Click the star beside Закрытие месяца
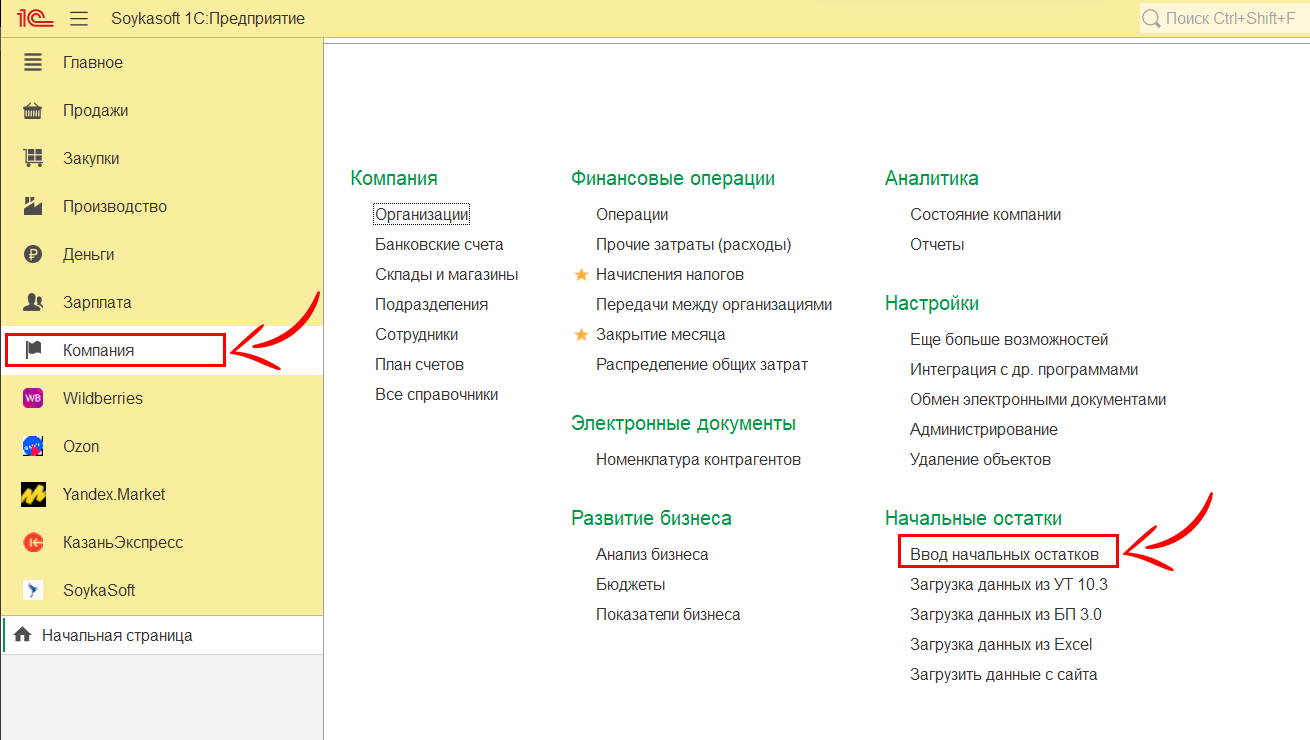1310x740 pixels. click(581, 334)
